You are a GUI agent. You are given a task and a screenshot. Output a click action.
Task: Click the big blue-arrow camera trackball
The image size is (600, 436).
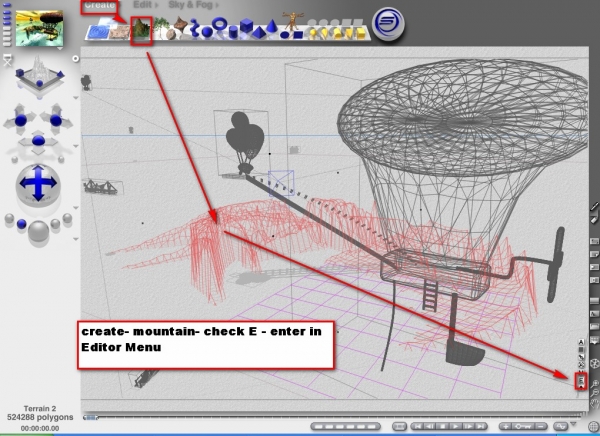coord(38,184)
